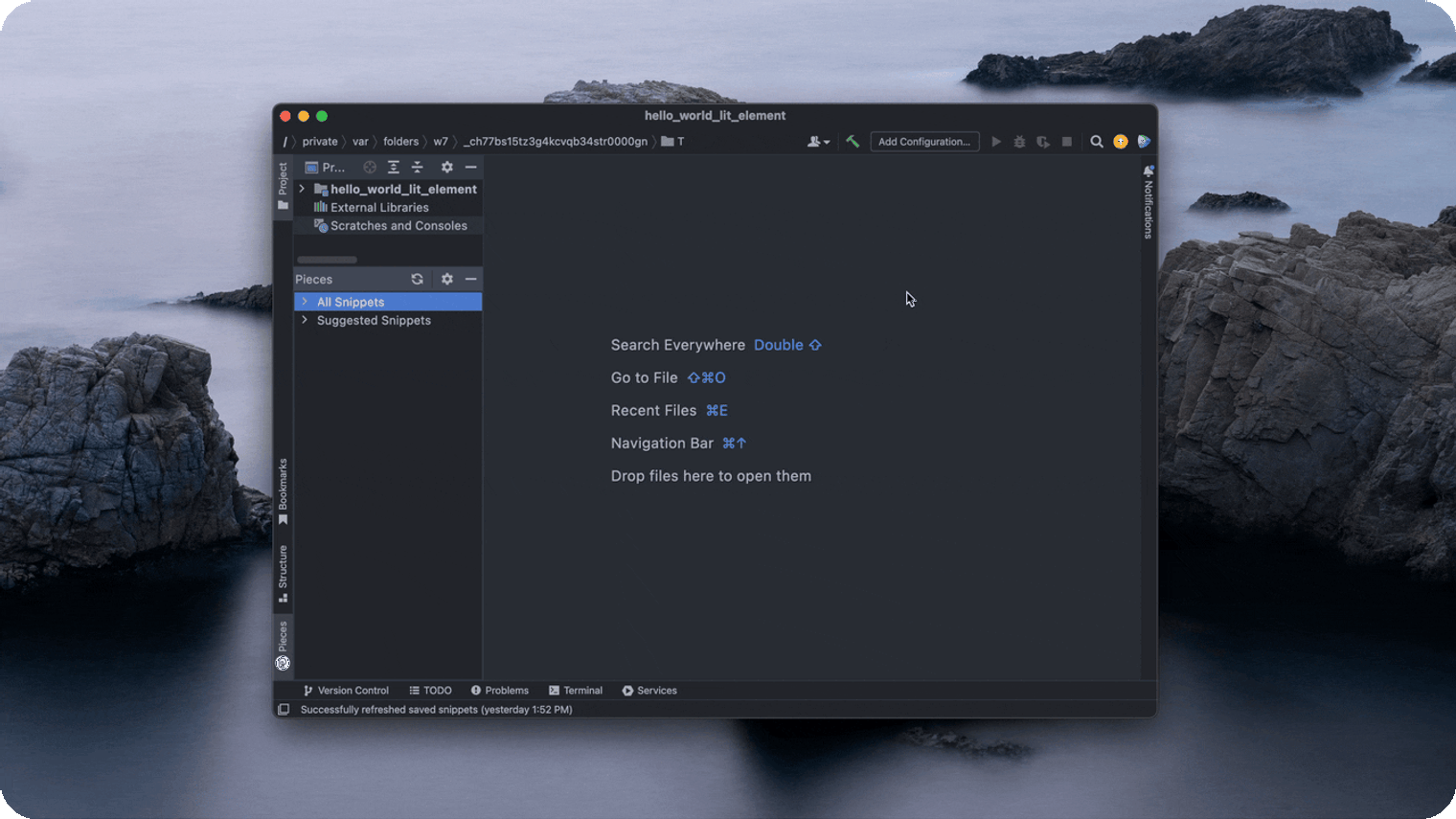This screenshot has height=819, width=1456.
Task: Click the Run play icon
Action: [996, 142]
